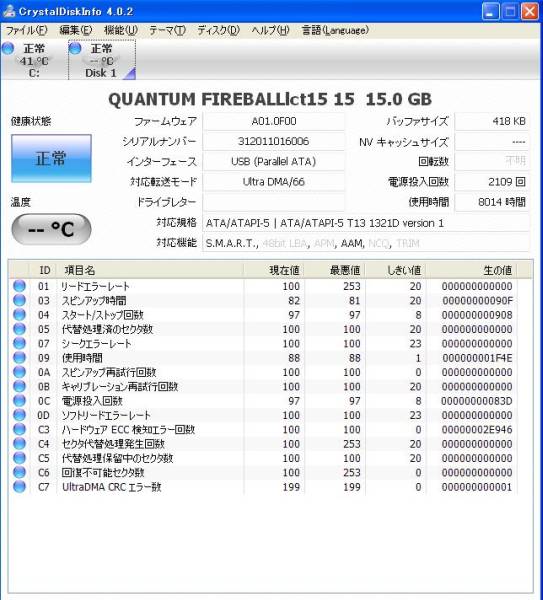Click the status orb for row C5 代替処理保留中のセクタ数

click(x=20, y=458)
